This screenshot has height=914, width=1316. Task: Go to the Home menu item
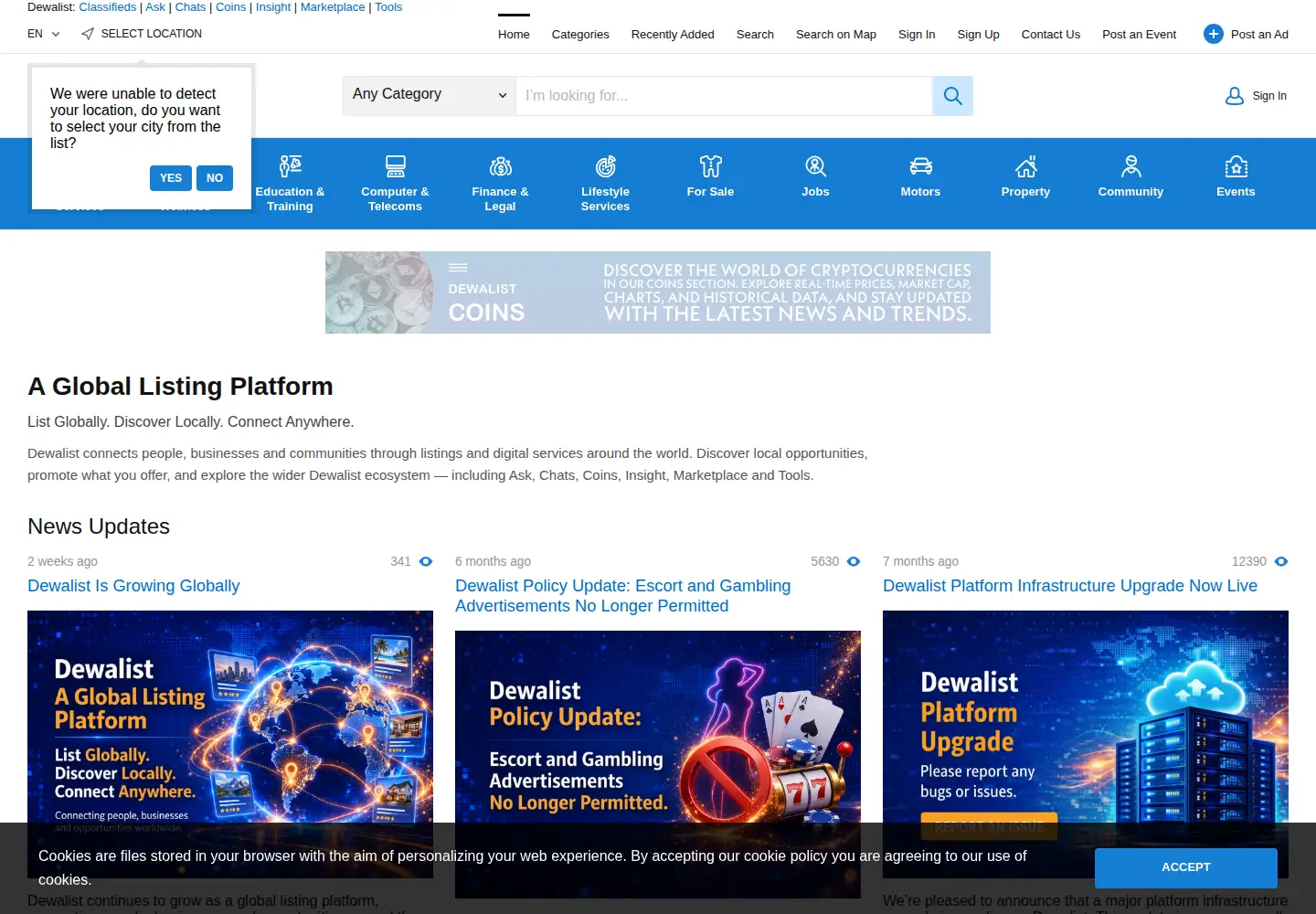pos(514,34)
